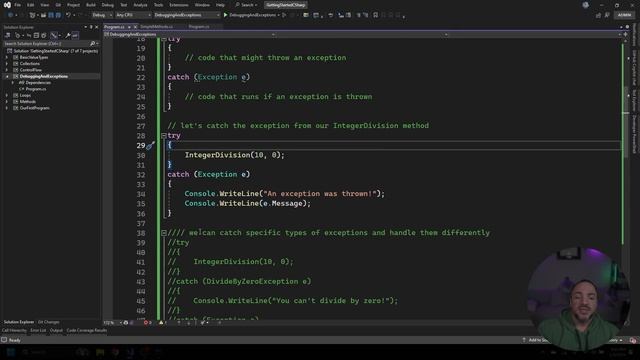640x360 pixels.
Task: Click the Solution Explorer search magnifier icon
Action: point(92,43)
